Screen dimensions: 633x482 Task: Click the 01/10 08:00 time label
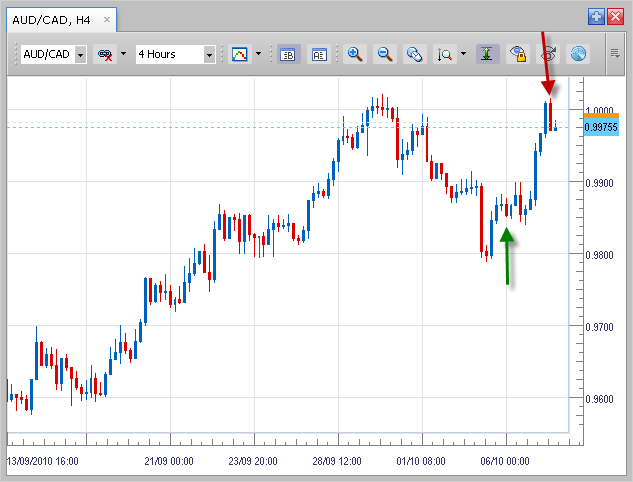coord(421,461)
